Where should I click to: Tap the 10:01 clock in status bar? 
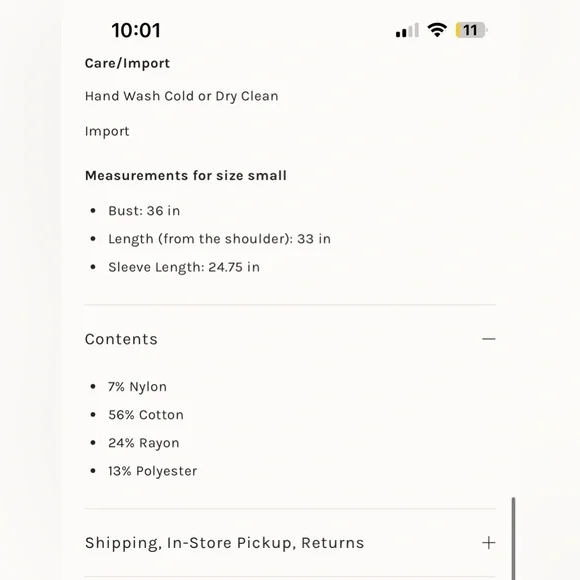(x=136, y=30)
